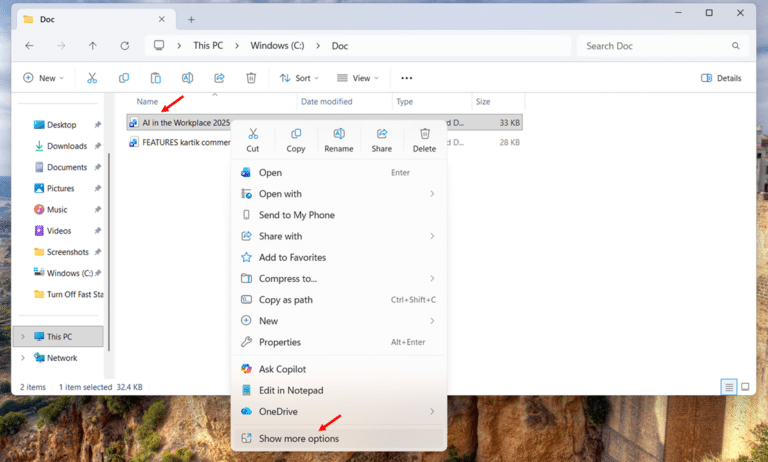Viewport: 768px width, 462px height.
Task: Open the Sort dropdown
Action: [299, 78]
